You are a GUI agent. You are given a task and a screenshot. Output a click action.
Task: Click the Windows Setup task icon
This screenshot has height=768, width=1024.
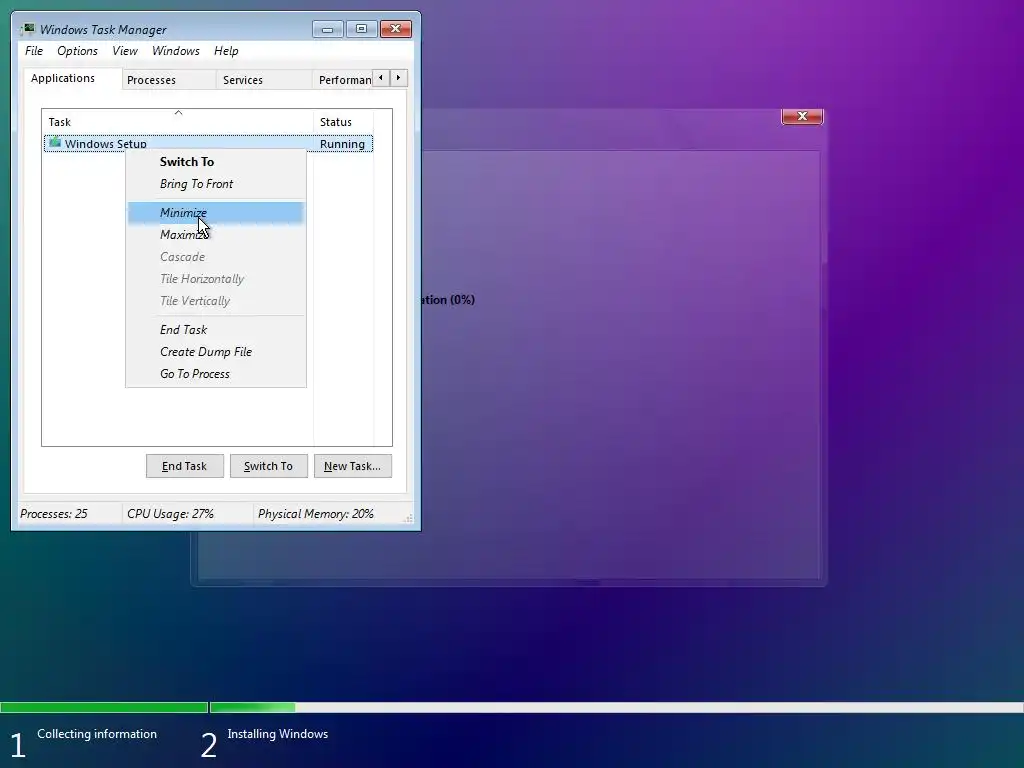coord(55,143)
